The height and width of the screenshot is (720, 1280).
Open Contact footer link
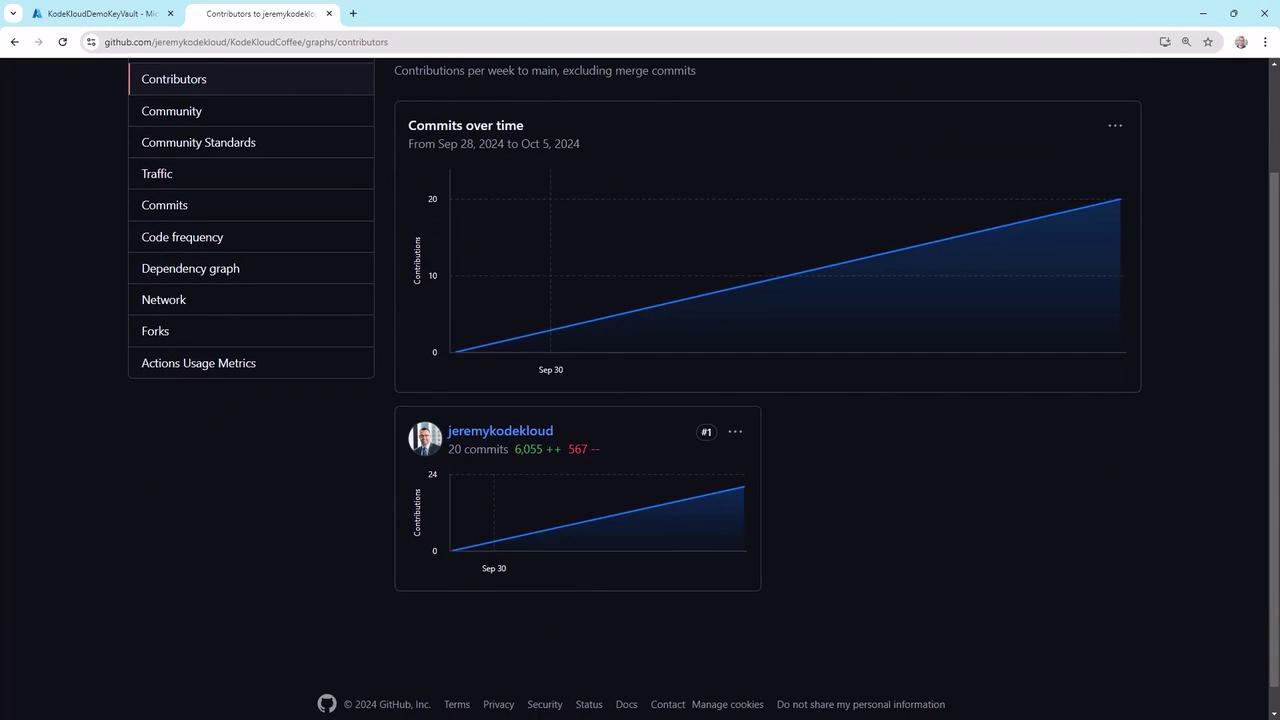click(x=668, y=704)
